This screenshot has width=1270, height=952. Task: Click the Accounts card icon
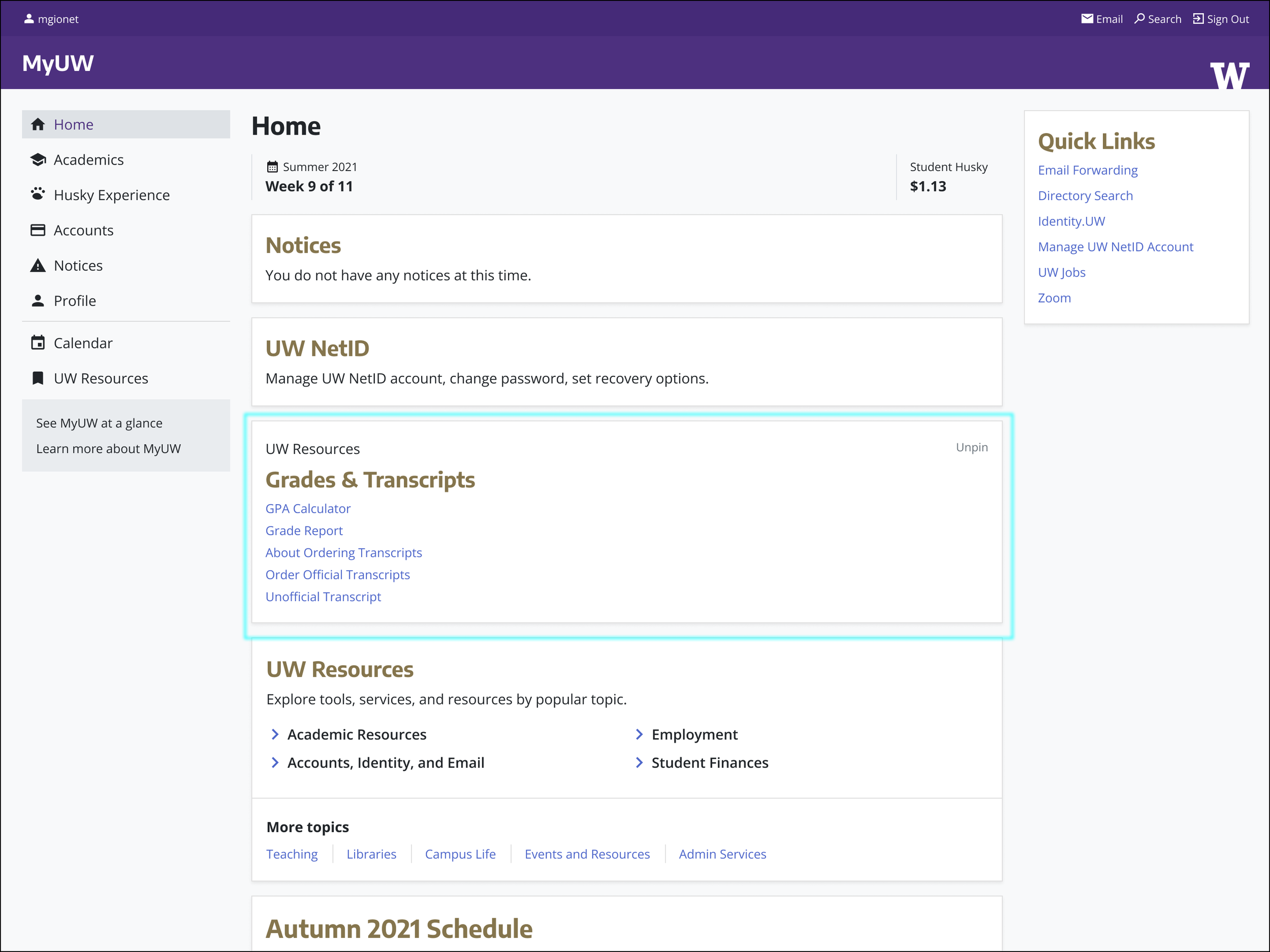pyautogui.click(x=38, y=230)
